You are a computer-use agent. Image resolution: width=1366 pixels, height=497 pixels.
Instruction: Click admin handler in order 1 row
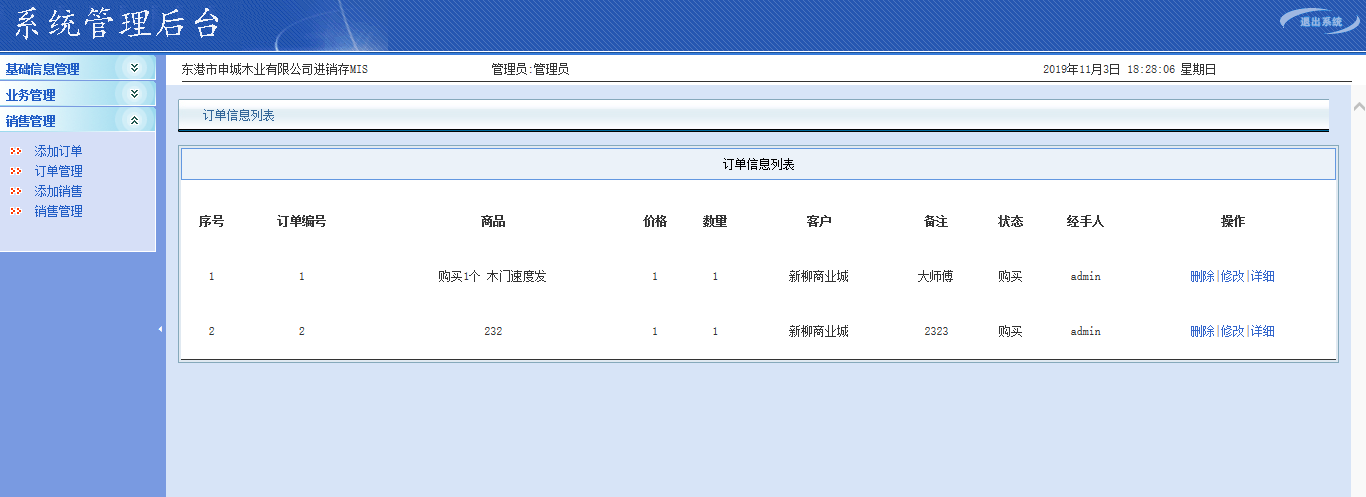pos(1085,276)
